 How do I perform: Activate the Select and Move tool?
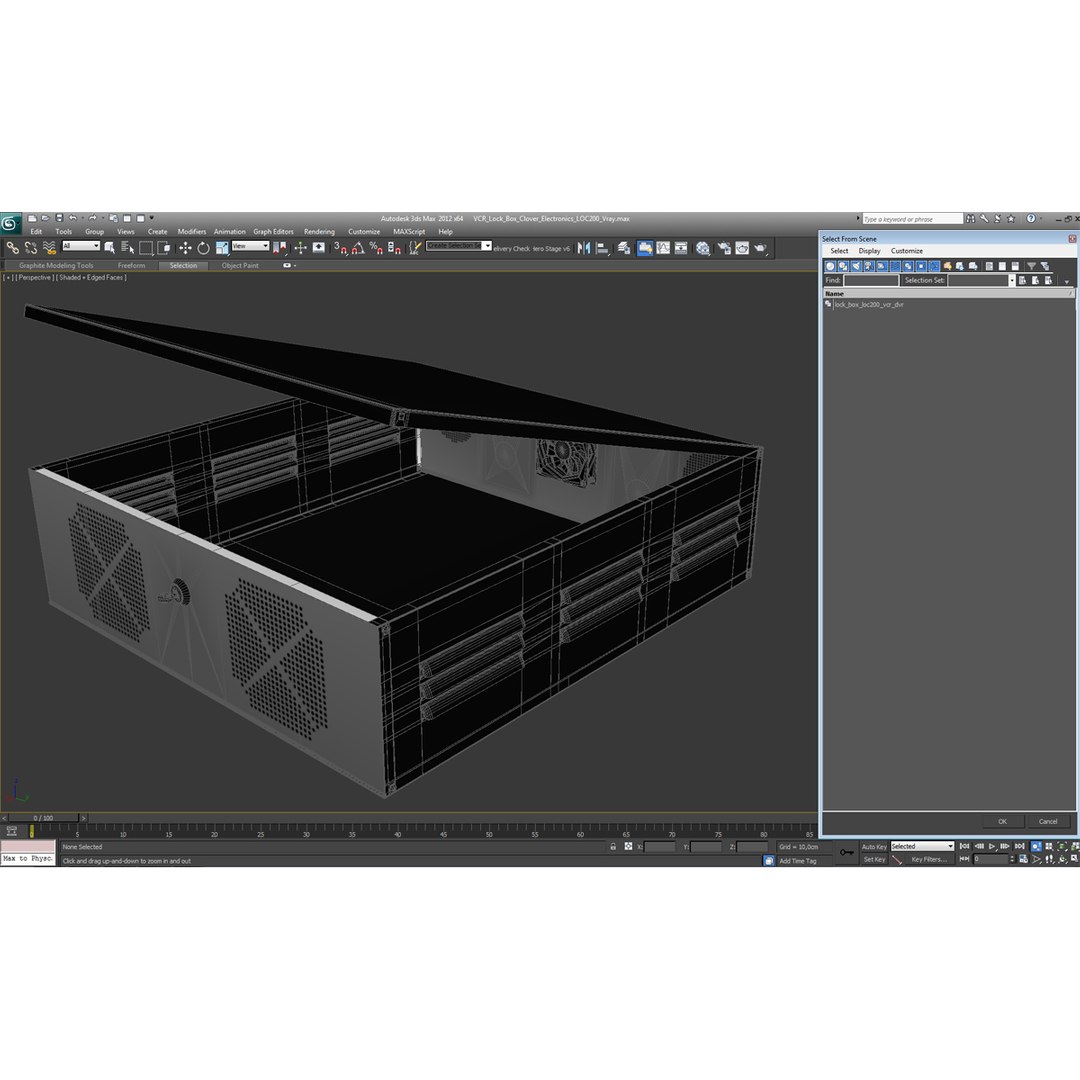click(185, 248)
